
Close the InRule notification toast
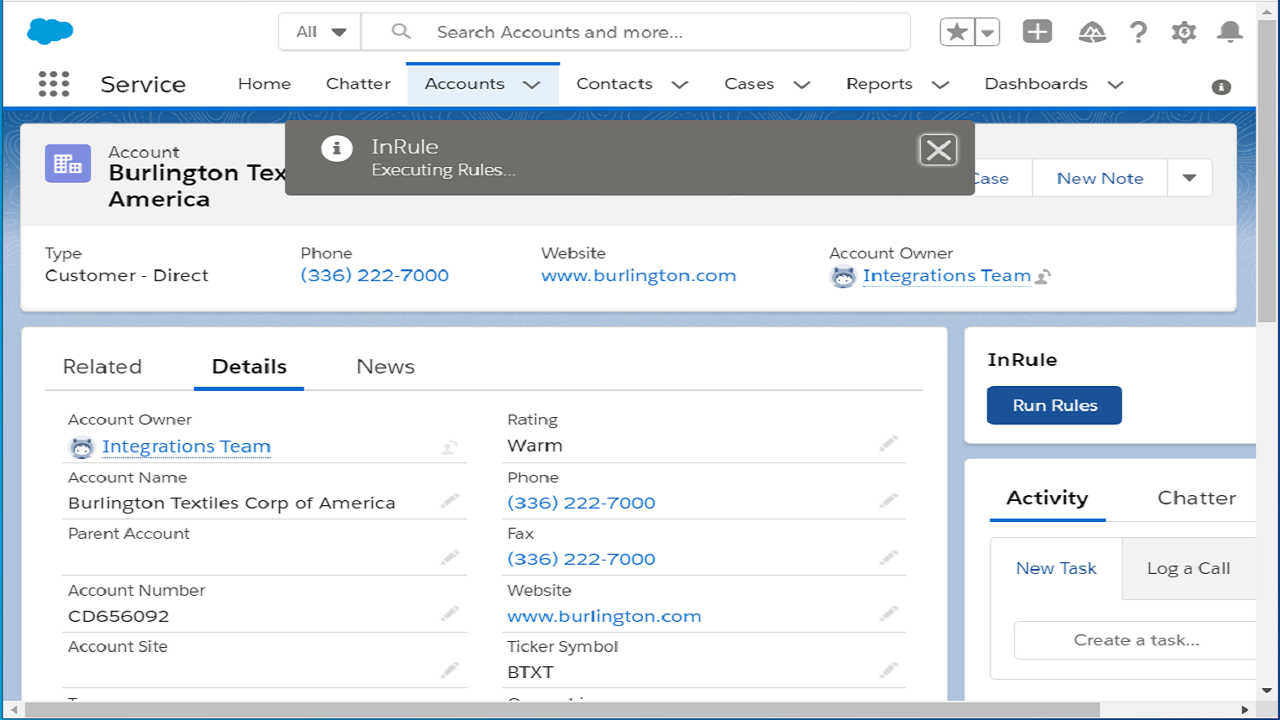938,150
